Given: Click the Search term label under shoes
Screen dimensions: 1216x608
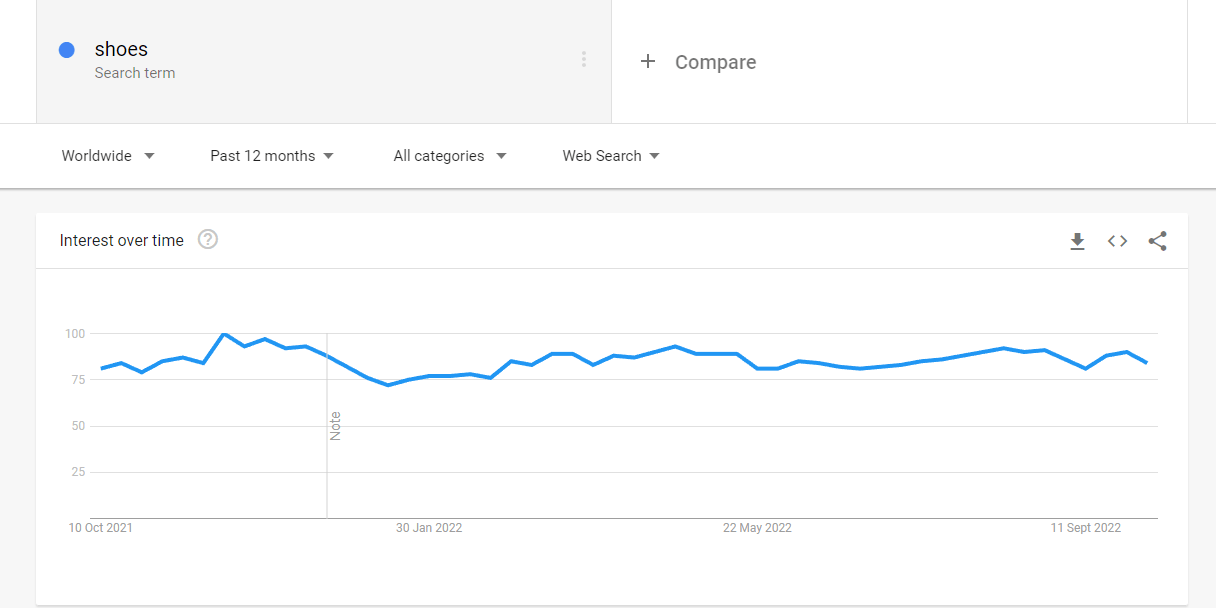Looking at the screenshot, I should pyautogui.click(x=135, y=73).
